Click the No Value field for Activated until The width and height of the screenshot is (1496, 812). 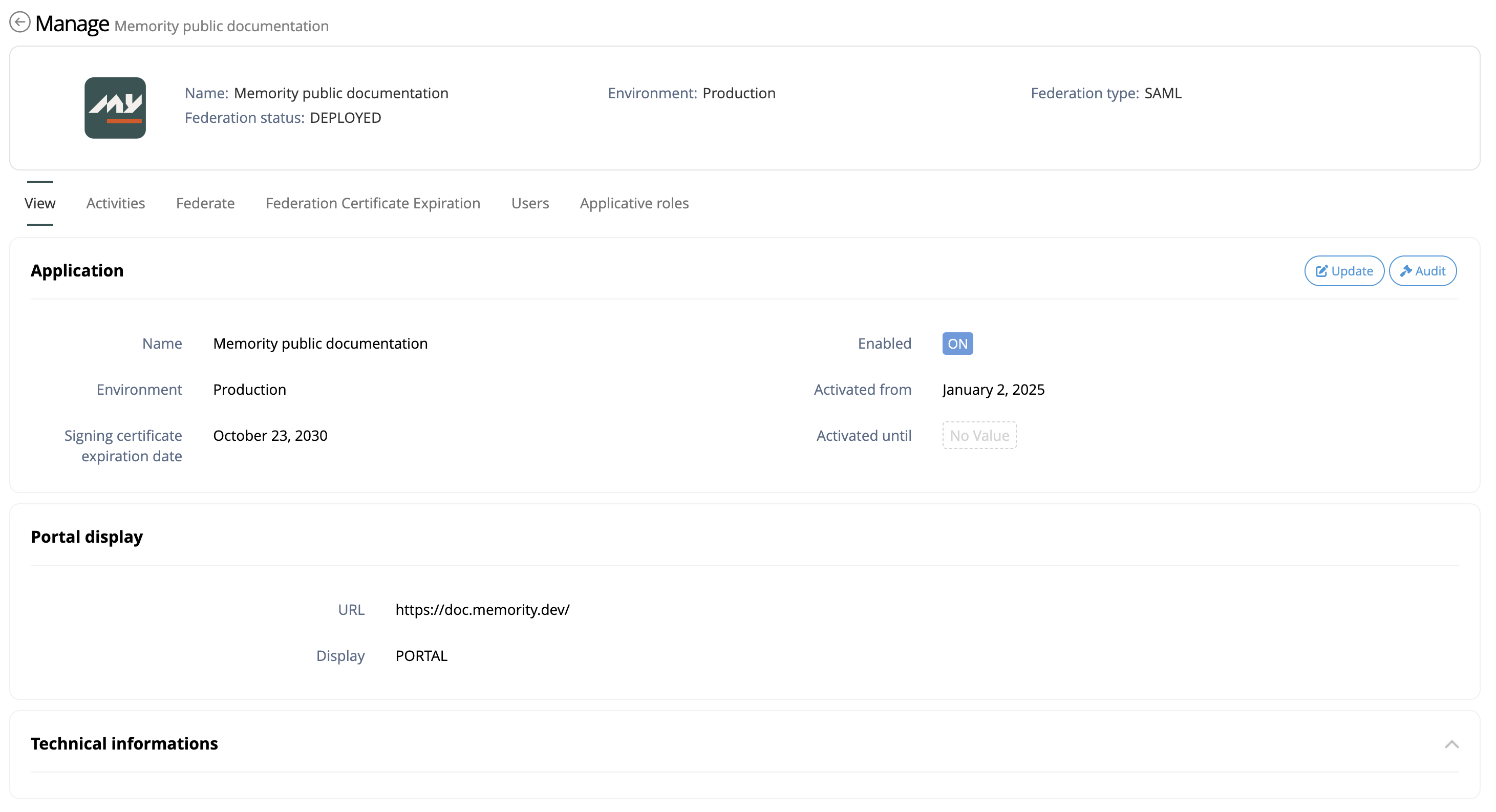click(x=979, y=435)
